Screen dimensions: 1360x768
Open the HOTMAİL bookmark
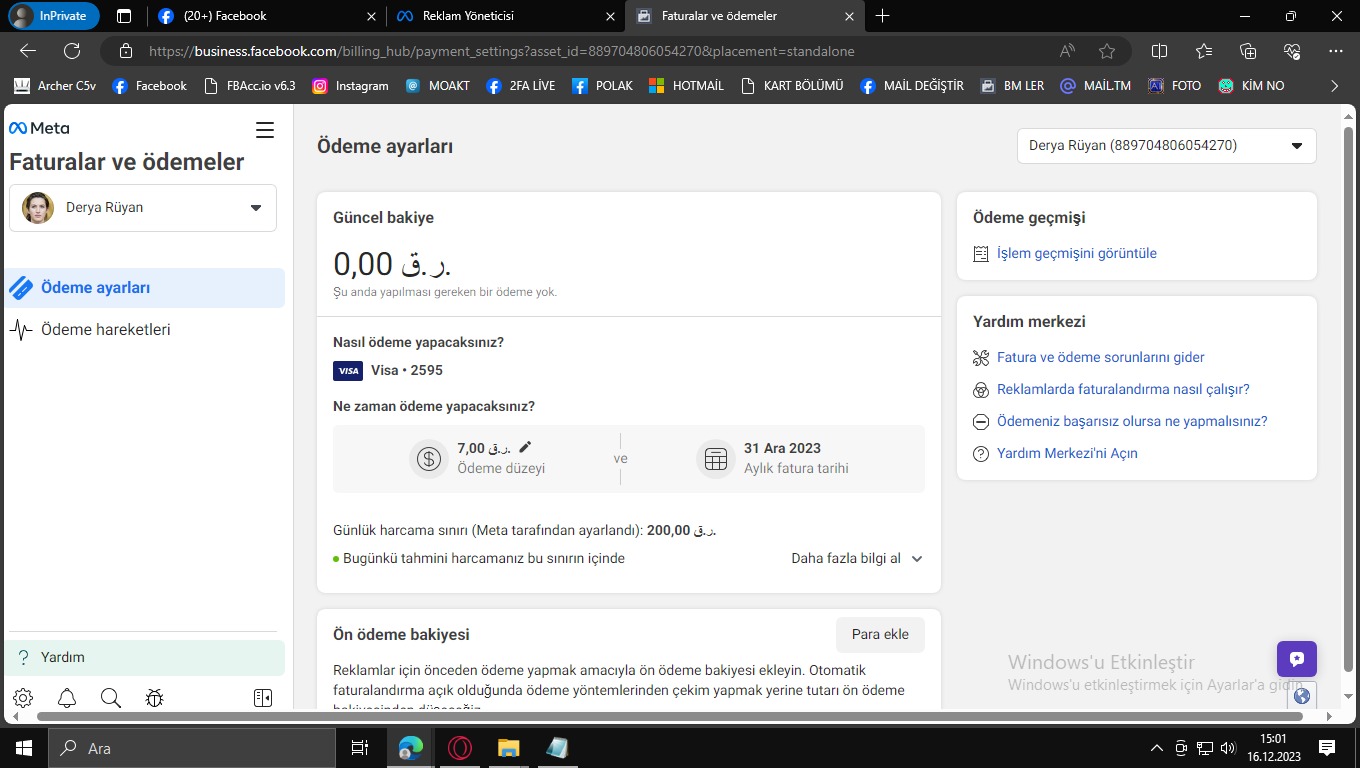[x=686, y=86]
